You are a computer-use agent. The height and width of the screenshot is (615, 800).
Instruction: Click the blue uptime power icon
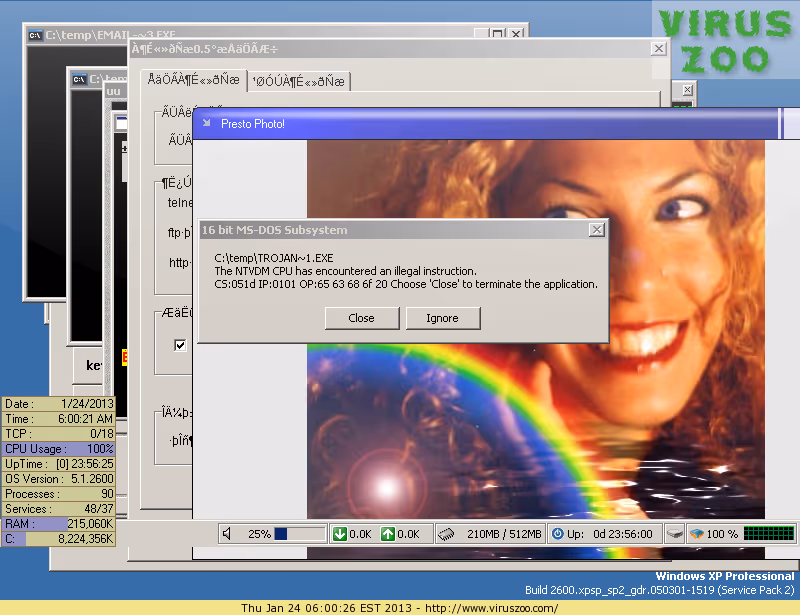(558, 534)
